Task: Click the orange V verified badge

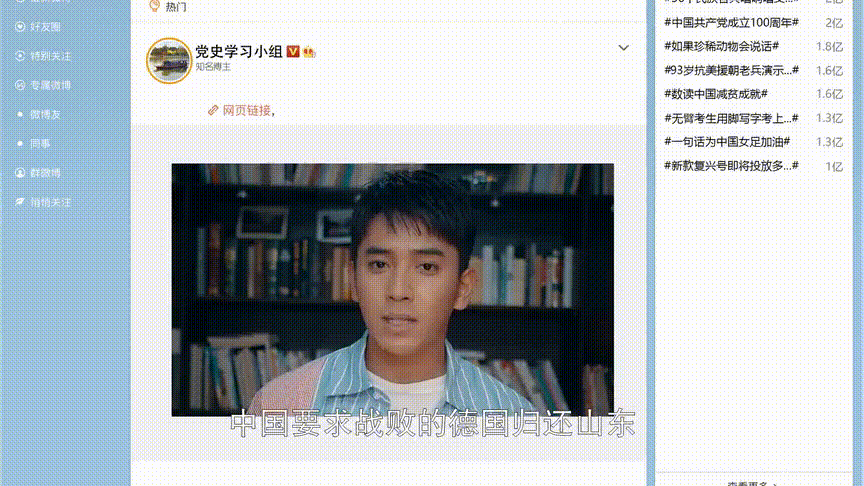Action: click(x=293, y=51)
